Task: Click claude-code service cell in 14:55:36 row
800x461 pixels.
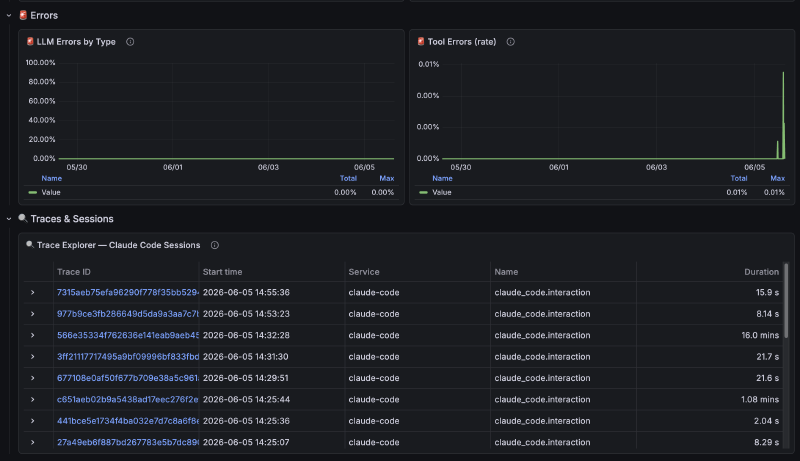Action: point(374,293)
